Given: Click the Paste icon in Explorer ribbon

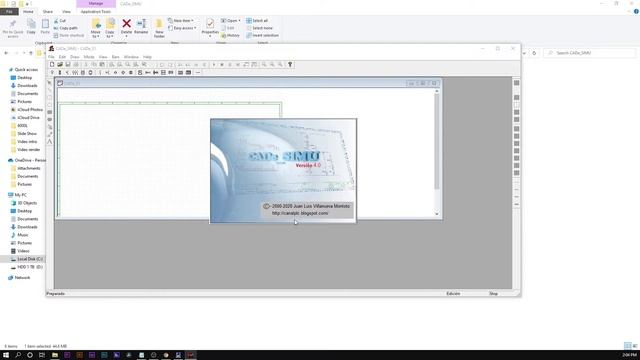Looking at the screenshot, I should 45,27.
